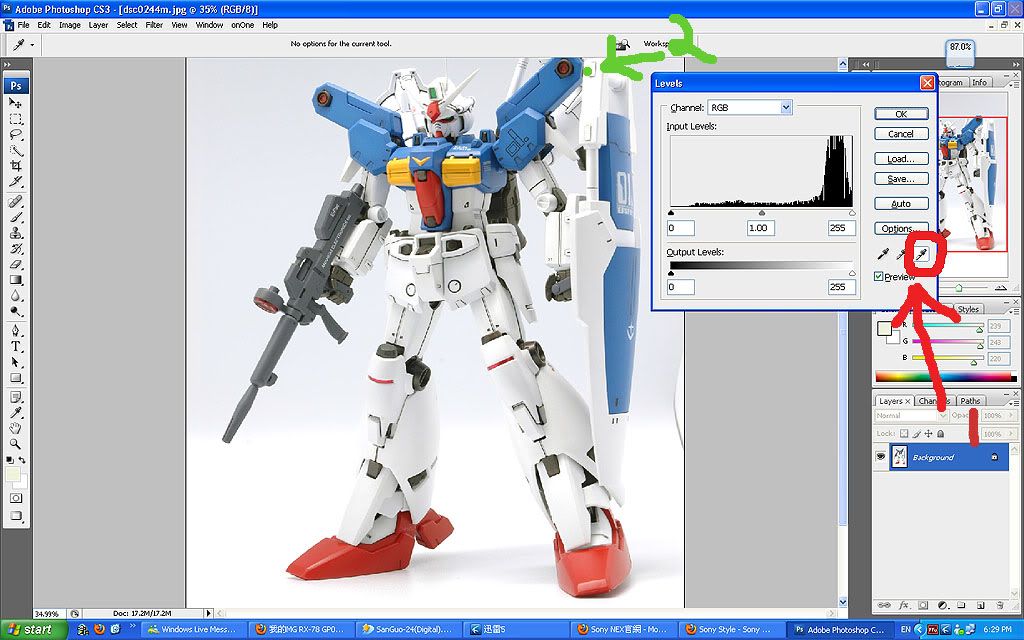Toggle lock all in Layers panel
1024x640 pixels.
[940, 434]
